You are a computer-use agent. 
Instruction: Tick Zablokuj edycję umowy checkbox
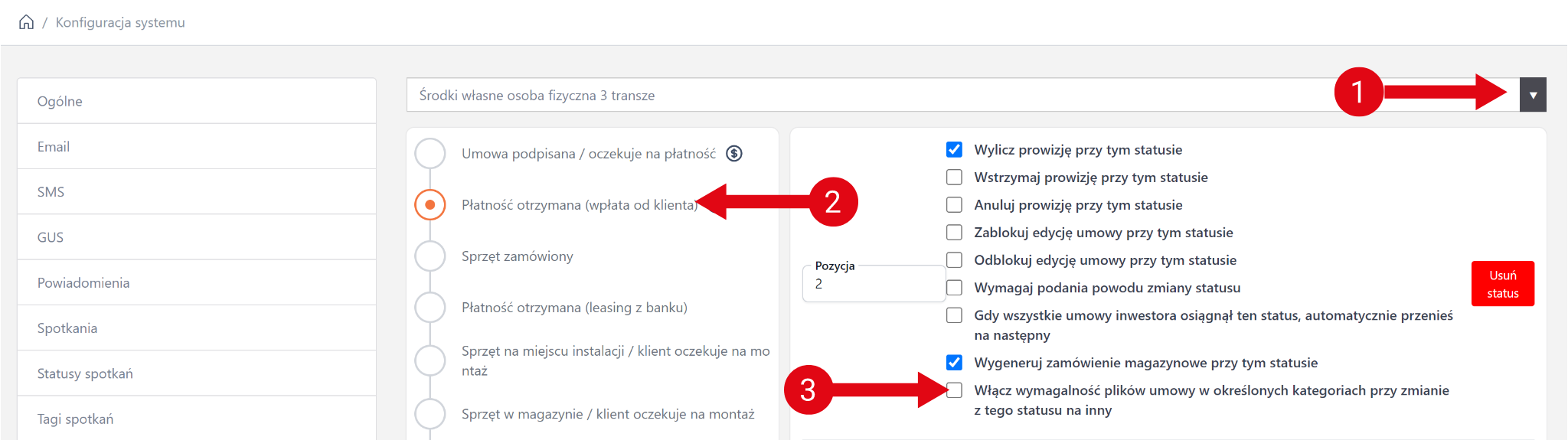[x=954, y=233]
